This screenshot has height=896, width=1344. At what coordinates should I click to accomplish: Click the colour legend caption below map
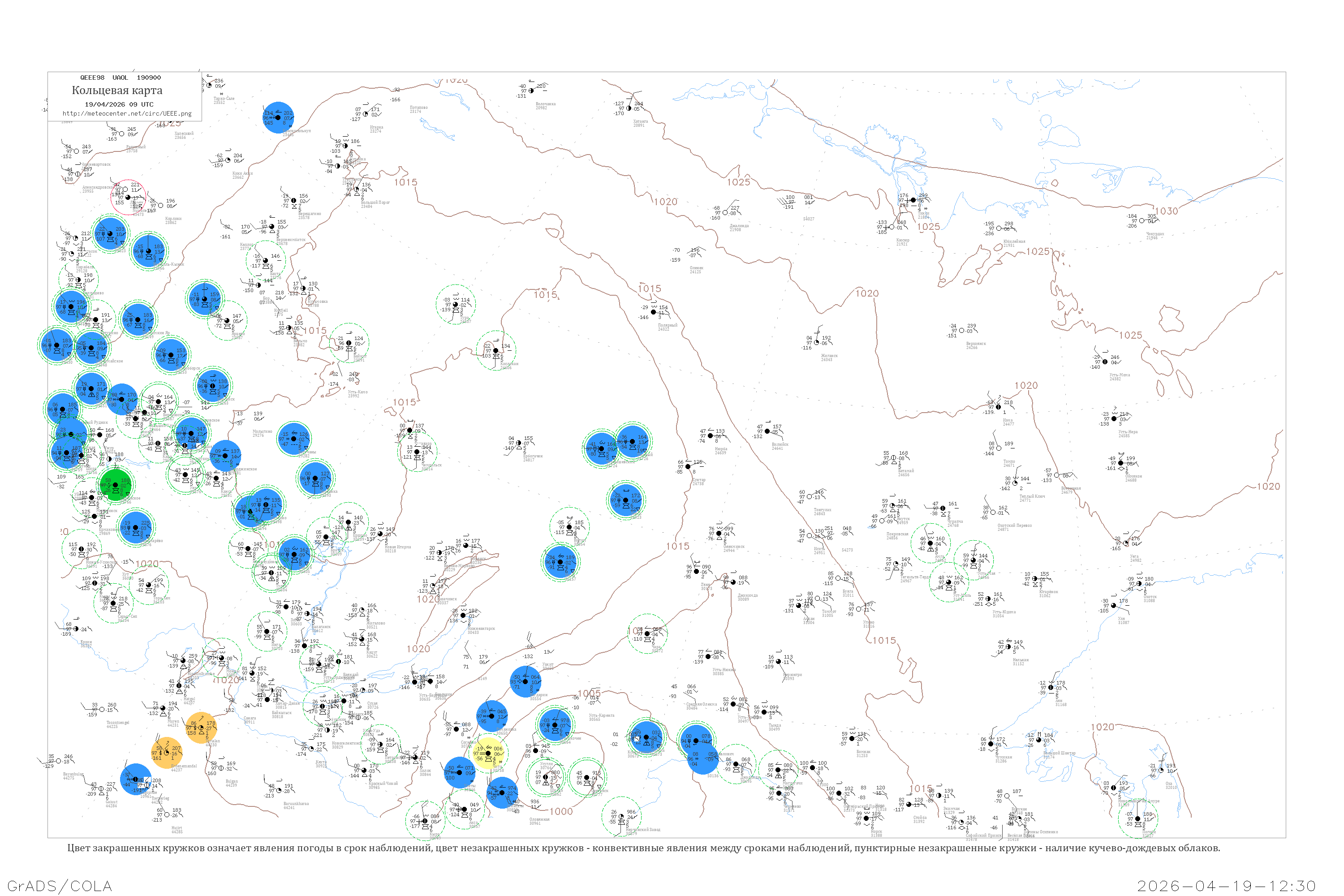point(643,848)
